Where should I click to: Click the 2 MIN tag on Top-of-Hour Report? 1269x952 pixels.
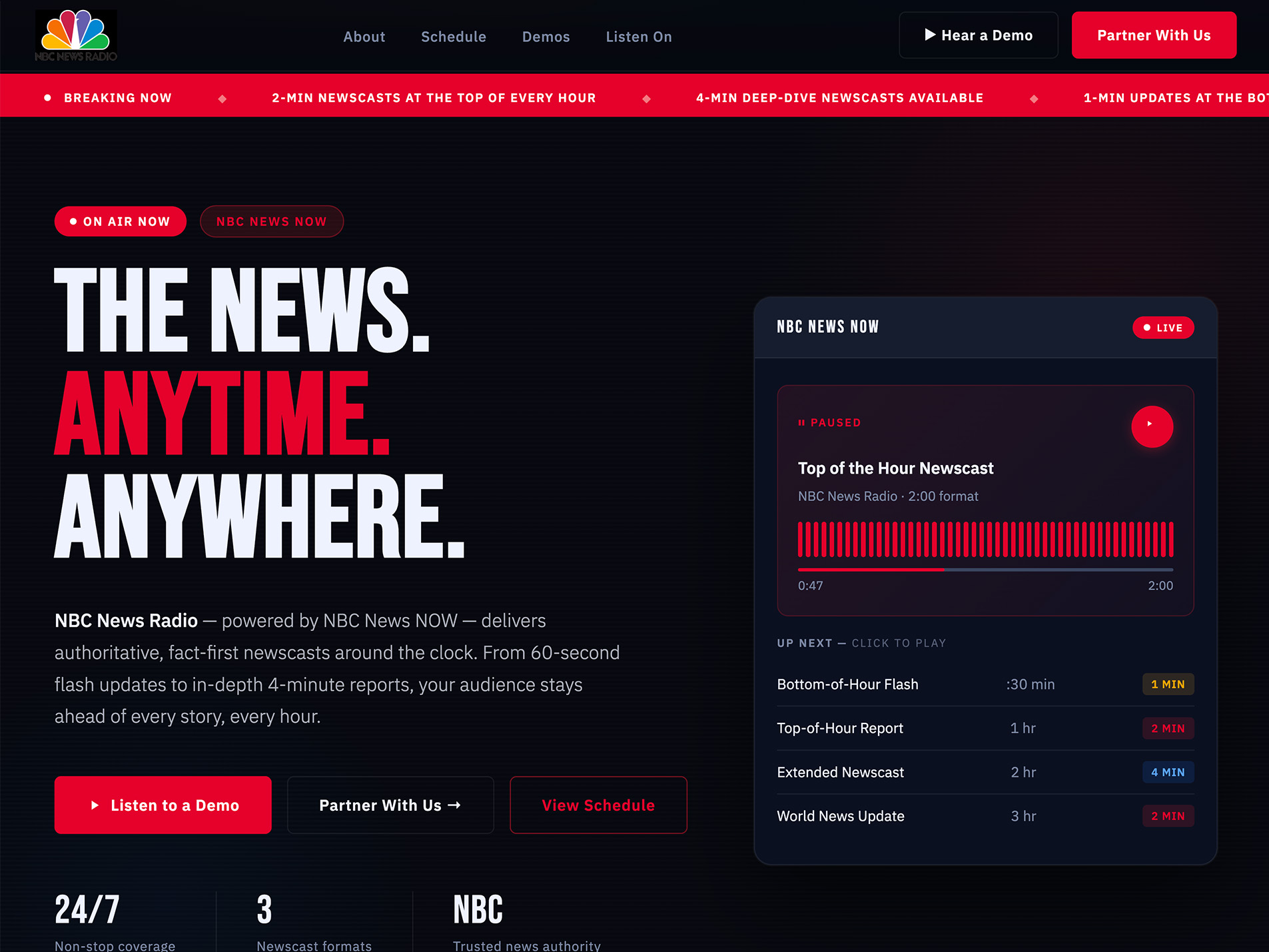[x=1168, y=728]
